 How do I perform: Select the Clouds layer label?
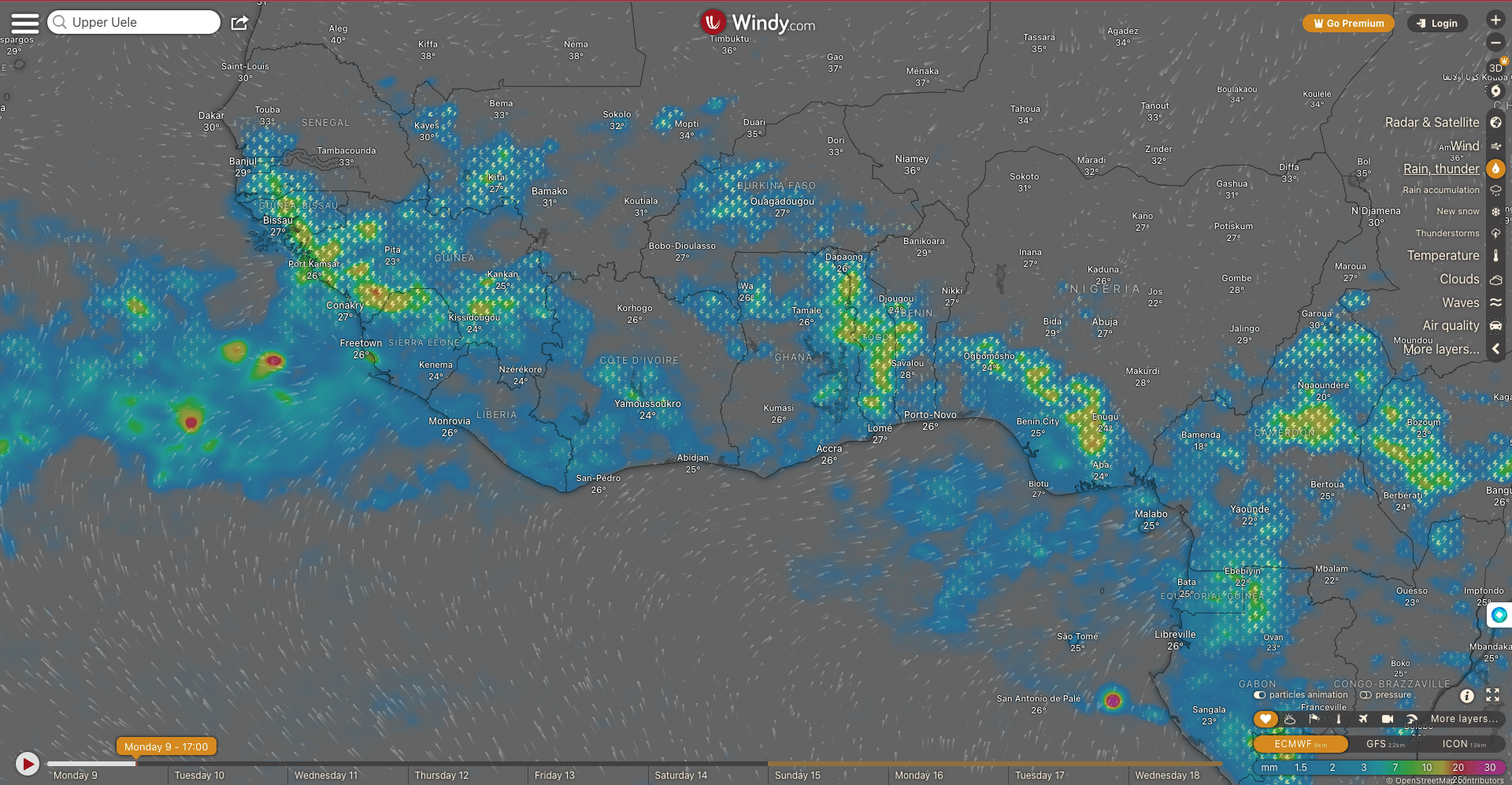(1460, 280)
